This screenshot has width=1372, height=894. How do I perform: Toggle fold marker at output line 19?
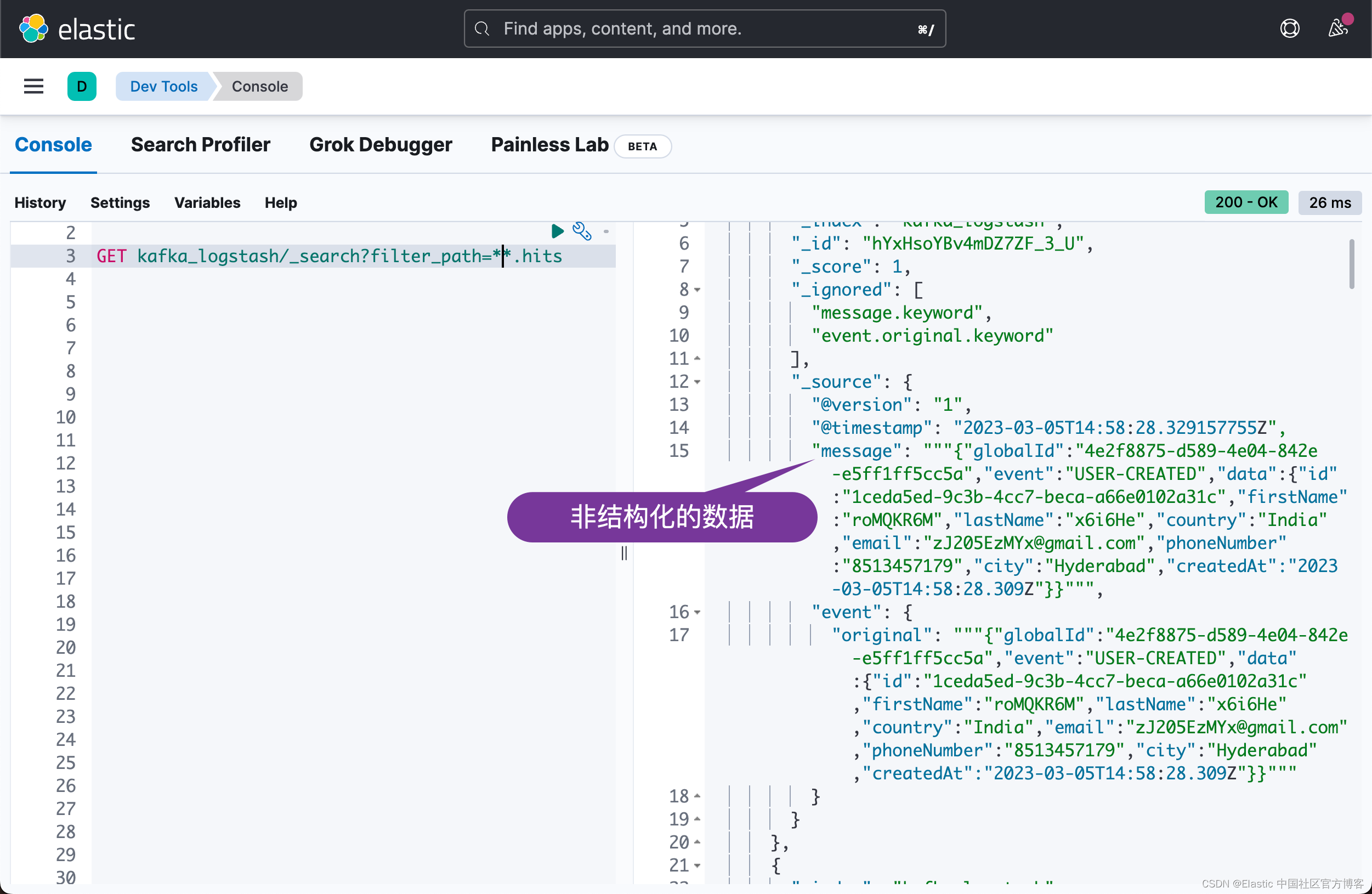tap(697, 819)
